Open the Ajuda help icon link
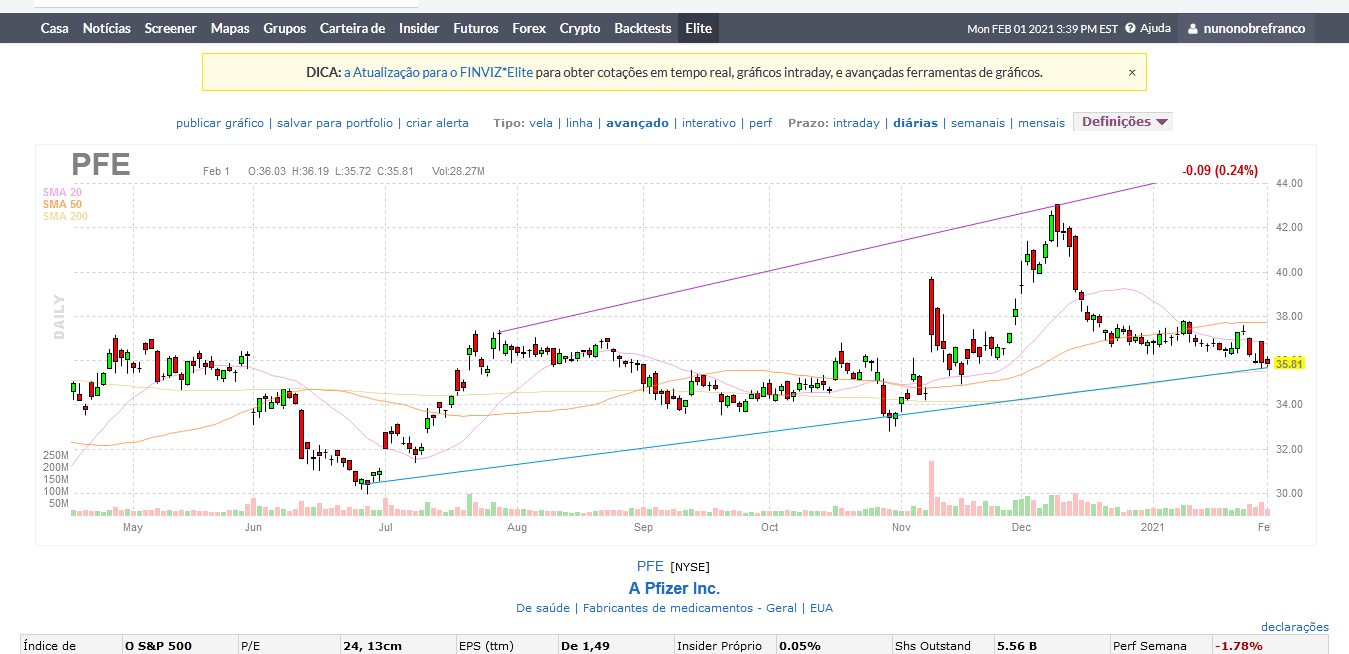The width and height of the screenshot is (1349, 654). [1148, 28]
